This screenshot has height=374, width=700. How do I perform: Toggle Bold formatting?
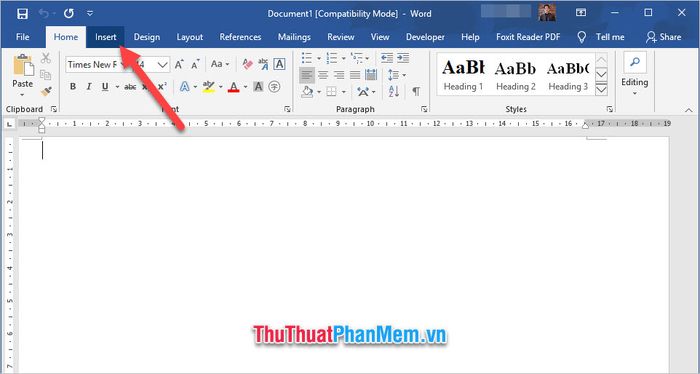click(x=73, y=87)
